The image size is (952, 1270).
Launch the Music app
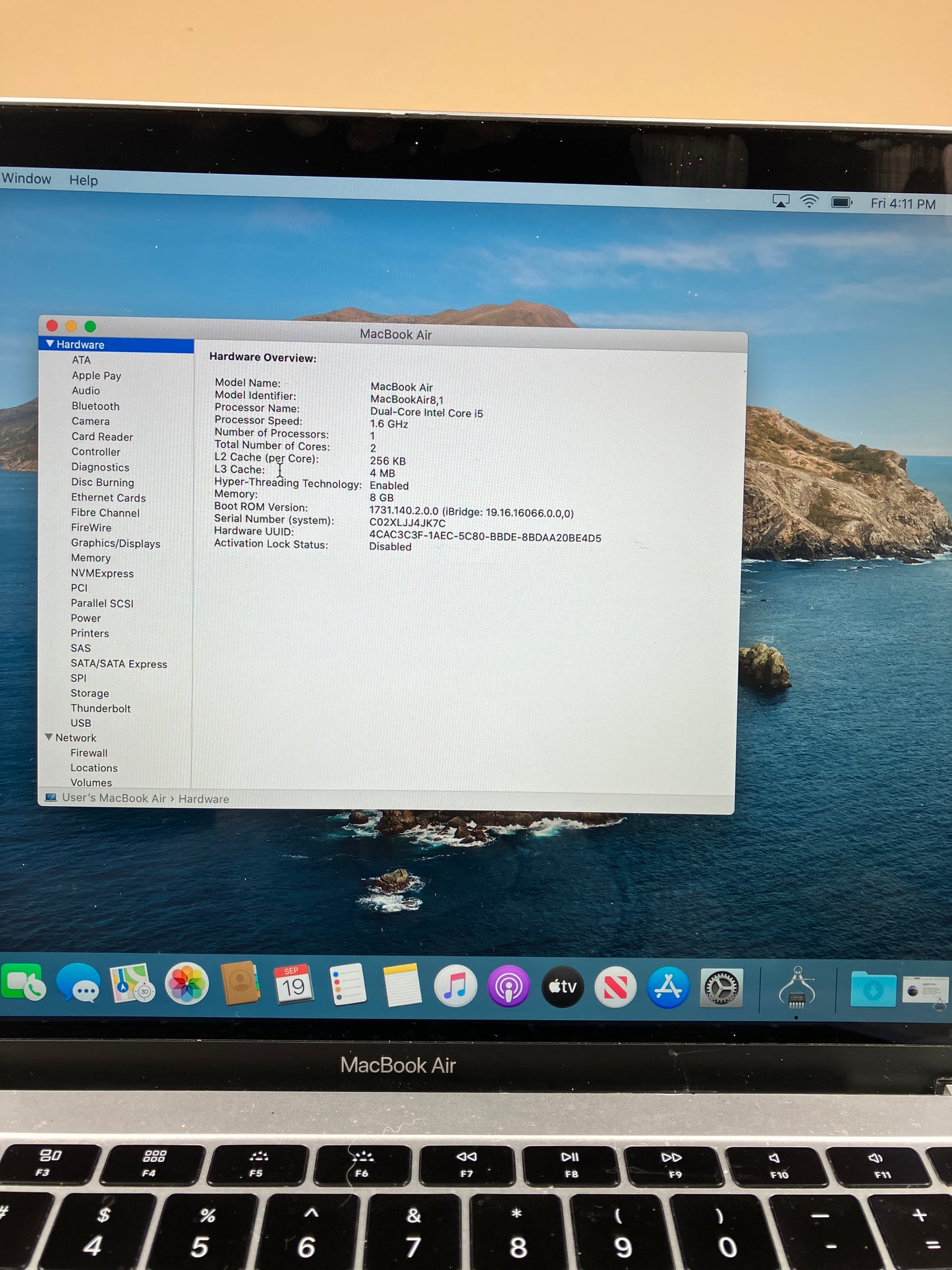pyautogui.click(x=455, y=987)
